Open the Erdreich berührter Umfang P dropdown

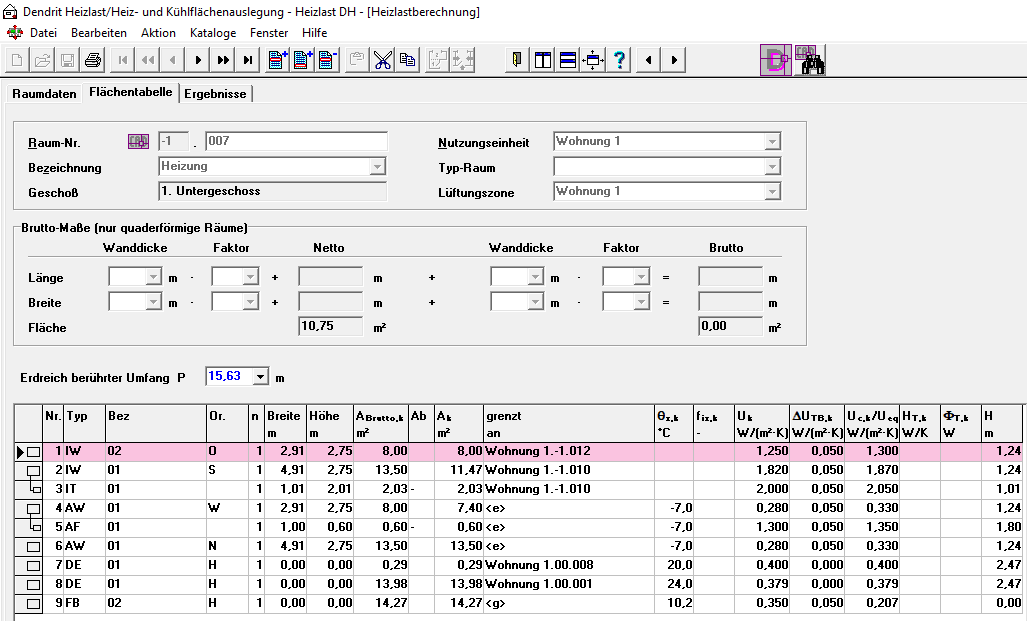pos(261,377)
